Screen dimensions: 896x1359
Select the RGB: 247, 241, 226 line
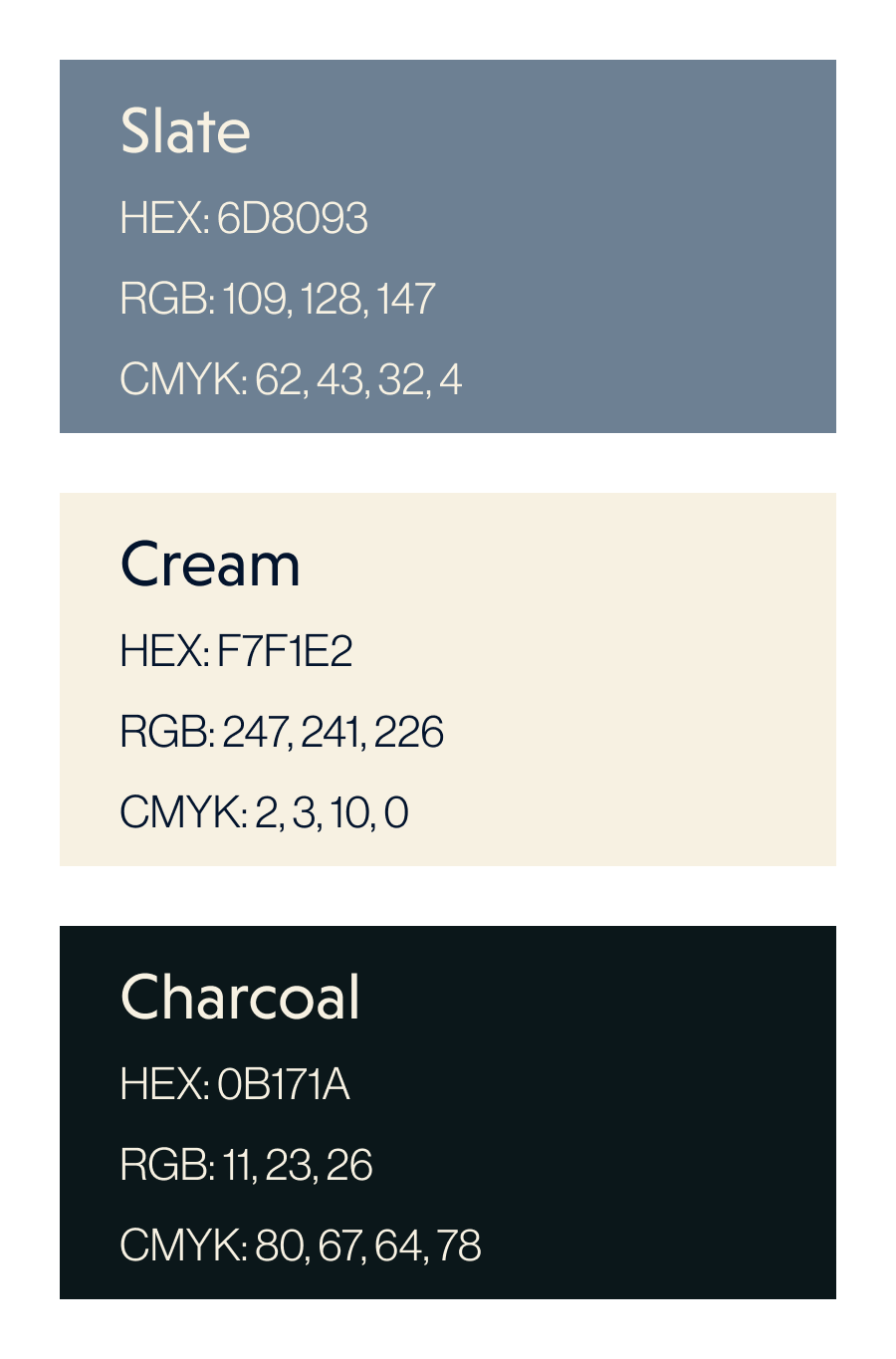point(282,732)
